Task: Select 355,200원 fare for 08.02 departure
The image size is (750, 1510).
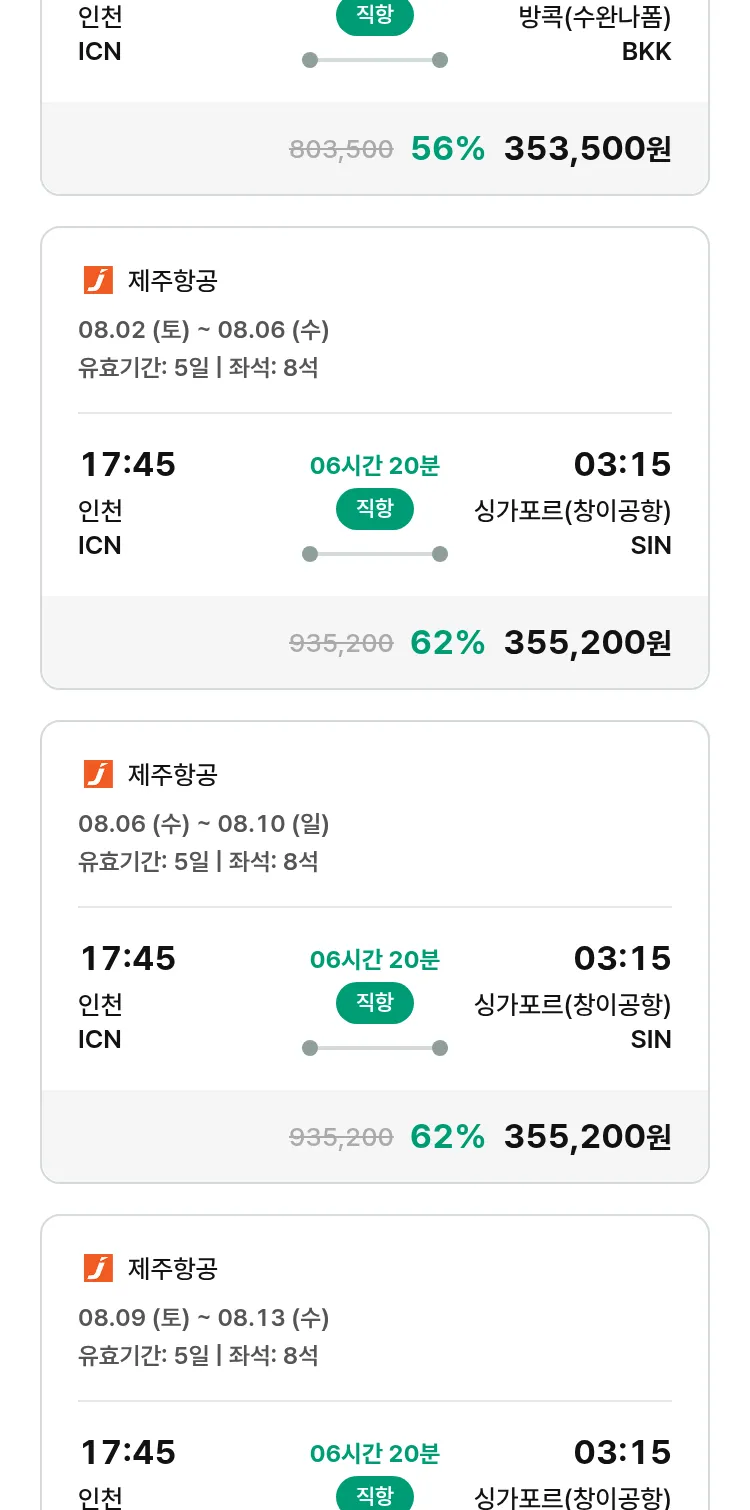Action: pos(587,642)
